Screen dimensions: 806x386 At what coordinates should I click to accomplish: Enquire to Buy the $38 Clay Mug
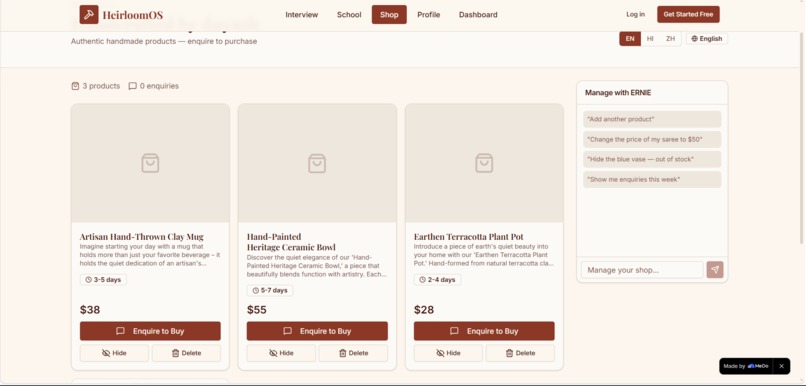tap(150, 331)
